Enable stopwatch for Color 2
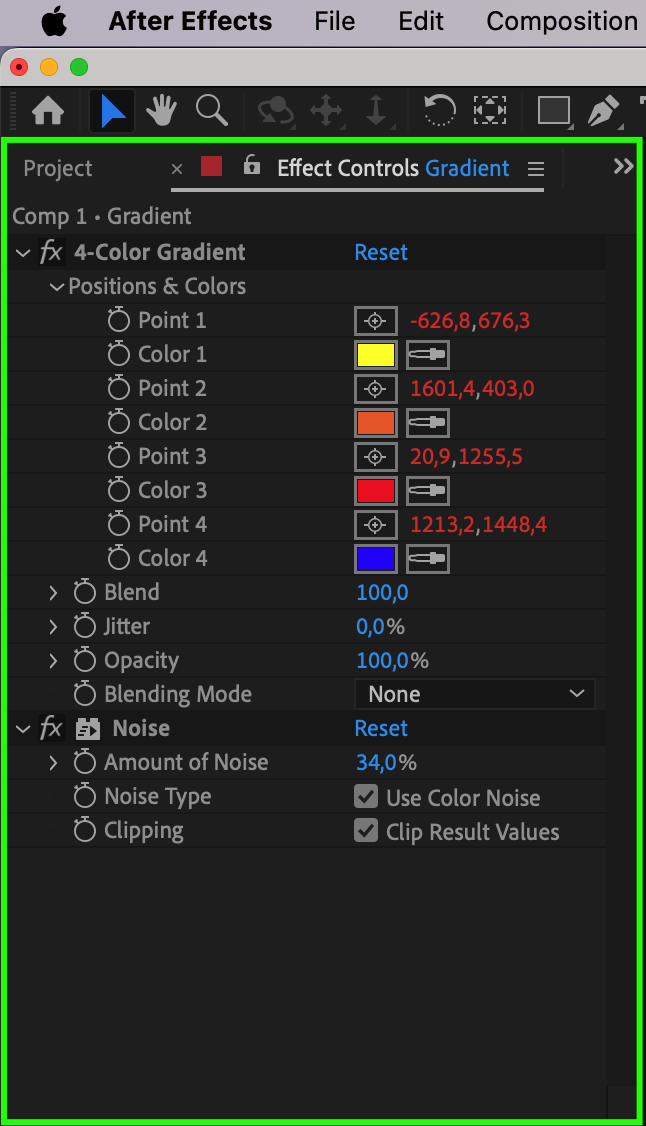646x1126 pixels. coord(118,422)
